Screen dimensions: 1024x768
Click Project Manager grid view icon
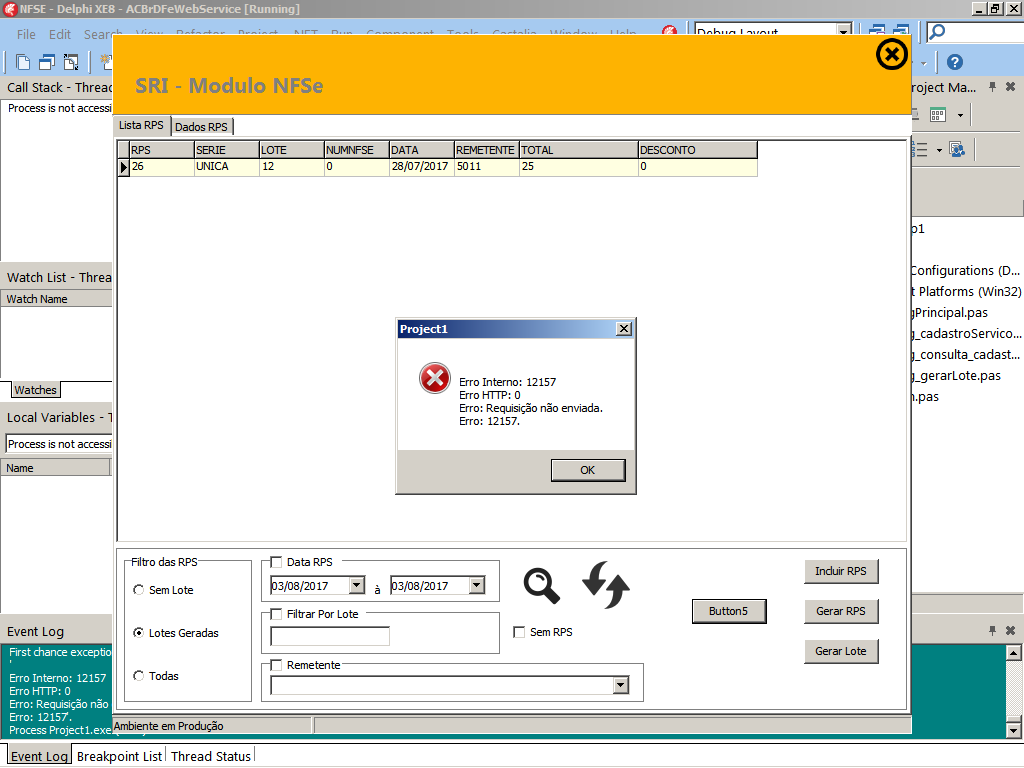click(x=938, y=115)
